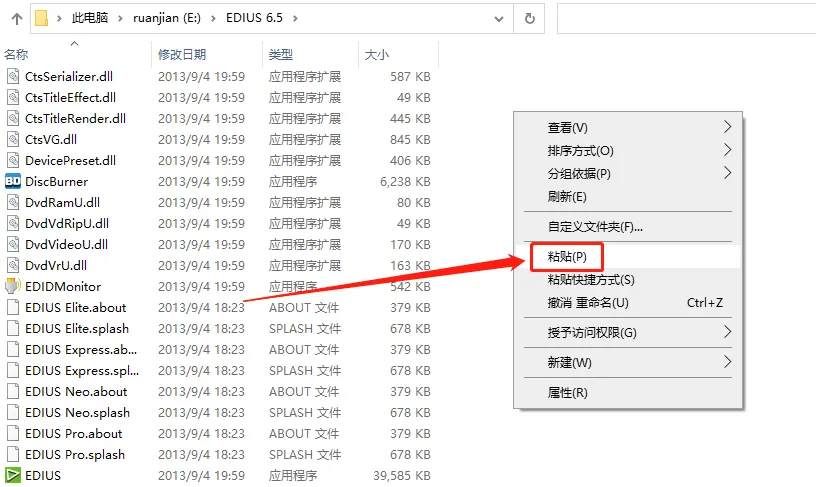The width and height of the screenshot is (816, 487).
Task: Expand chevron after EDIUS 6.5 breadcrumb
Action: [295, 18]
